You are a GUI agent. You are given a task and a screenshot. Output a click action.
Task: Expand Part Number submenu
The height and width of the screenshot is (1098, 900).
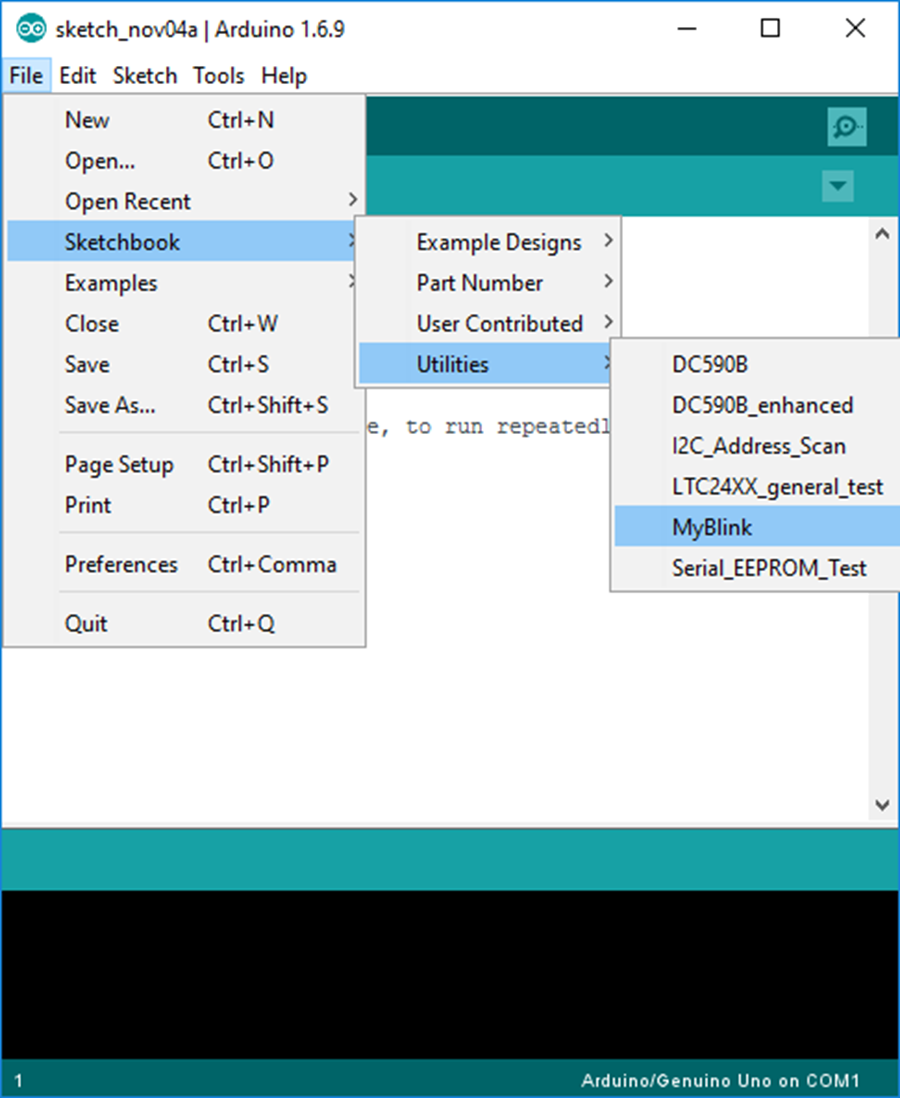(x=488, y=283)
